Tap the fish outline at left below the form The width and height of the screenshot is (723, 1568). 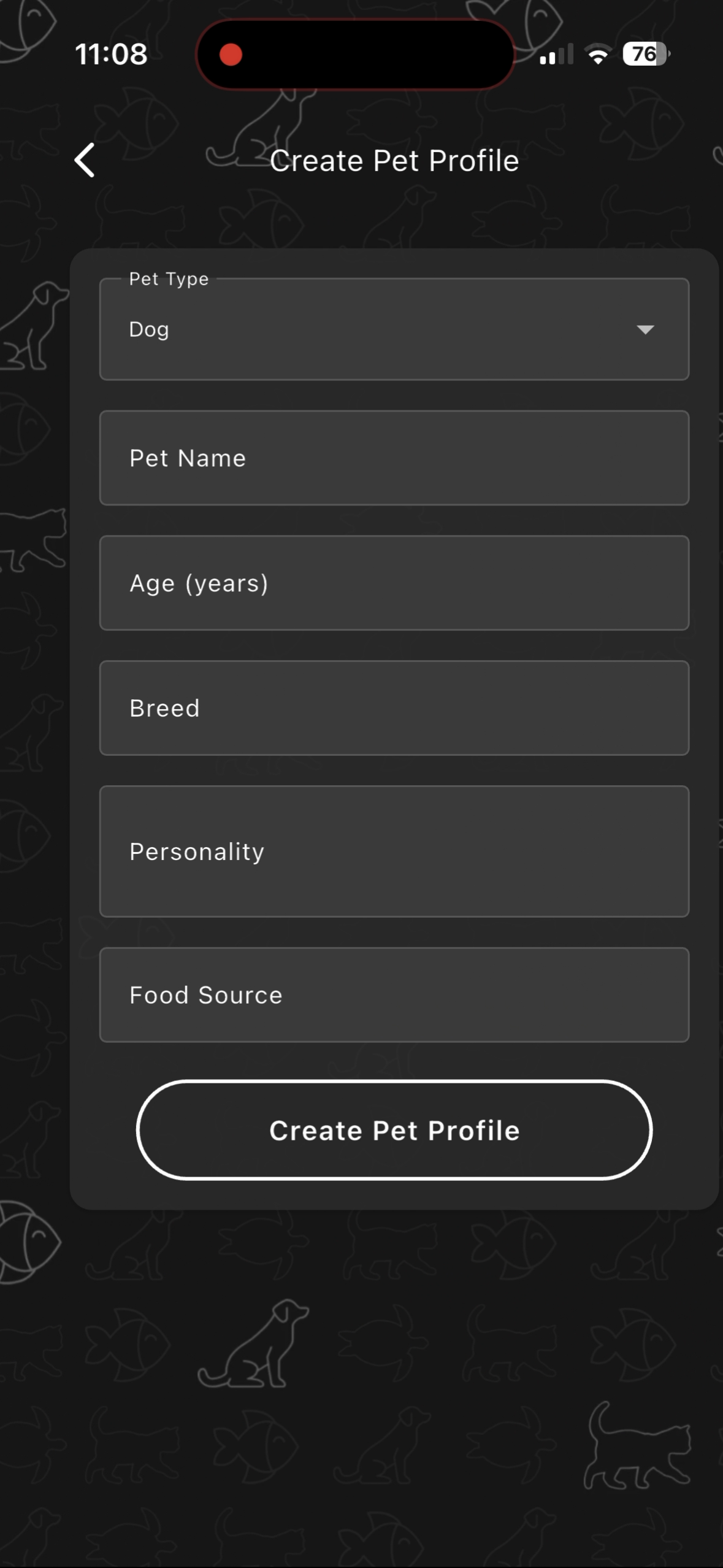(x=28, y=1241)
